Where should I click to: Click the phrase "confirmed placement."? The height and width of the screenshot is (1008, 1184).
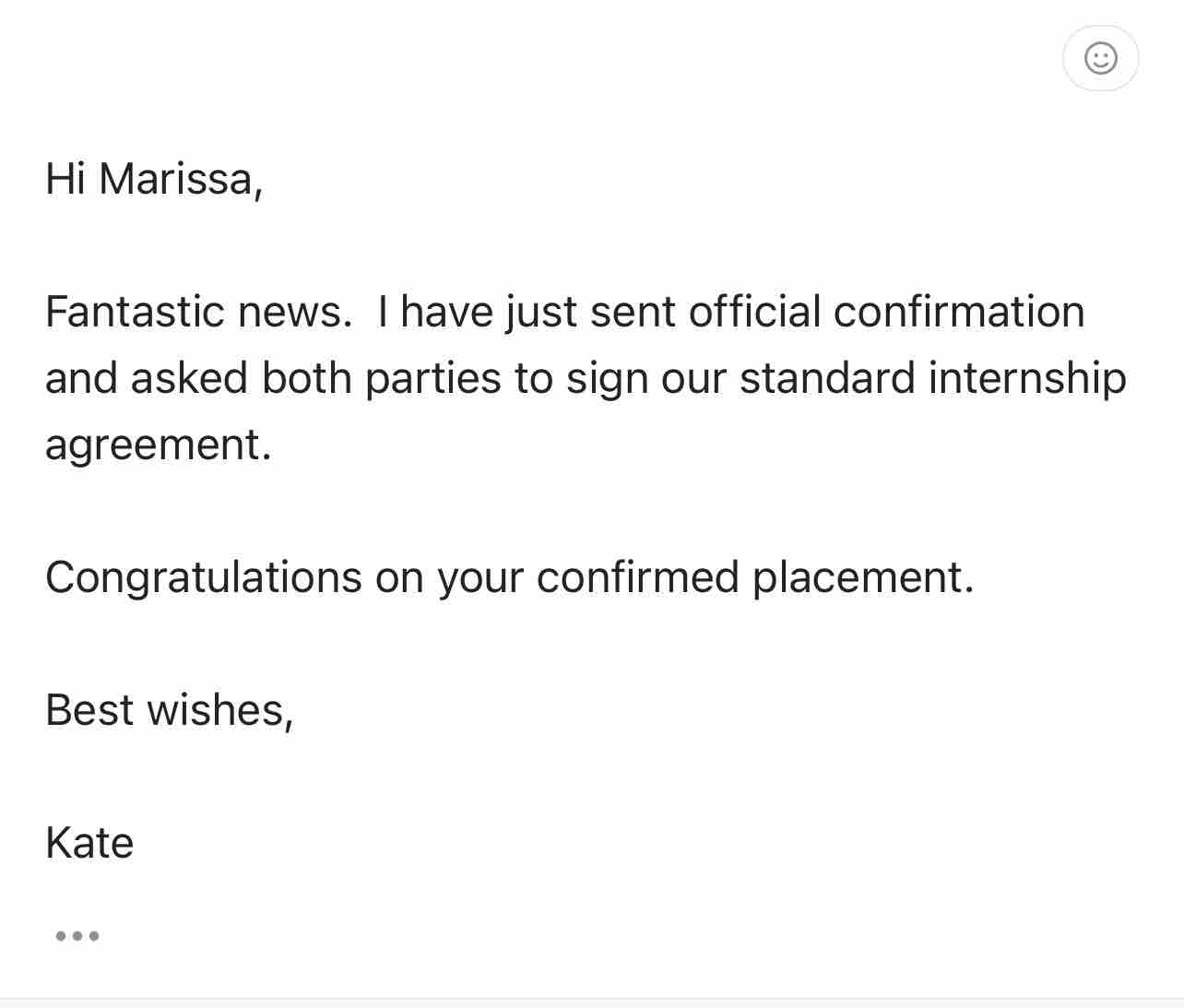pyautogui.click(x=754, y=577)
